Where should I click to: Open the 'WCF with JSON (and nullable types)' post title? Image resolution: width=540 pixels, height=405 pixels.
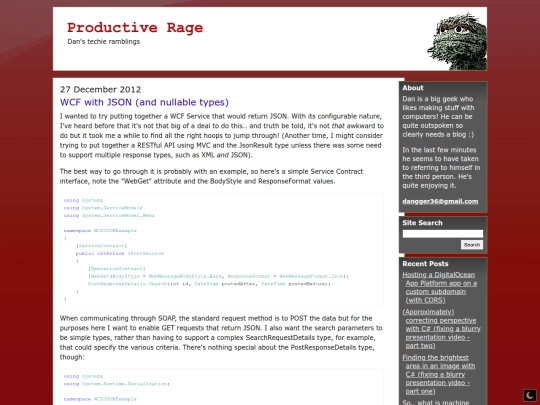144,102
